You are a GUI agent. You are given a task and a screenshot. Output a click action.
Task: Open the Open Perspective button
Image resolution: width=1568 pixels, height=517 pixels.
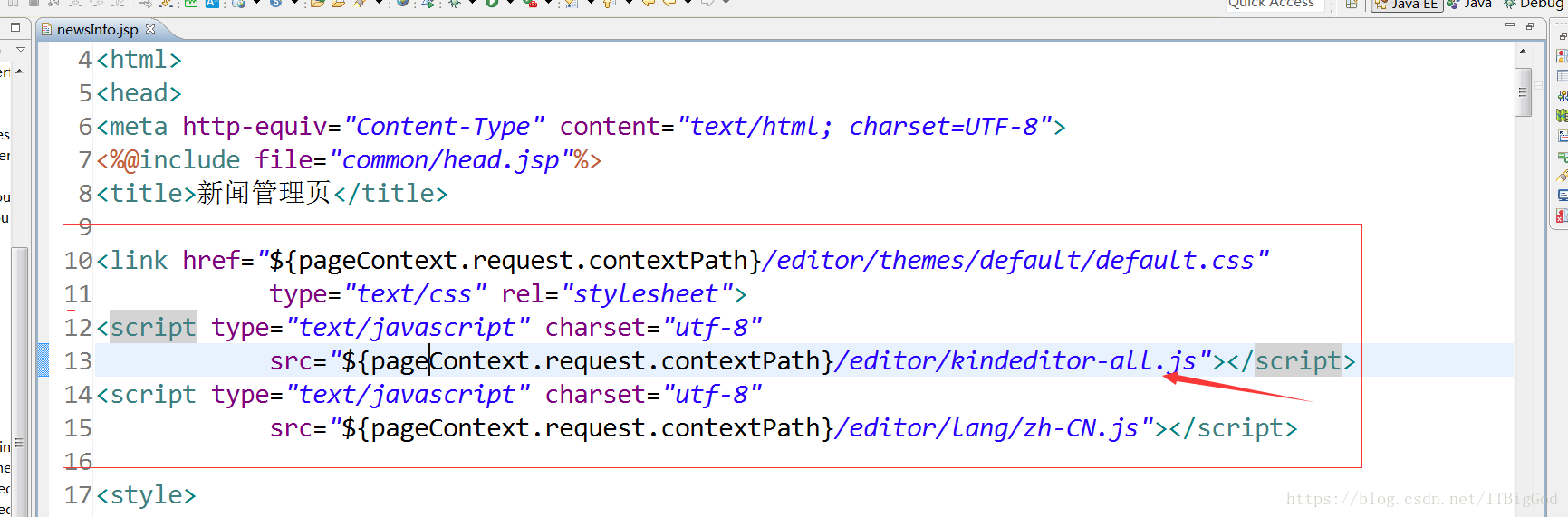[x=1352, y=5]
